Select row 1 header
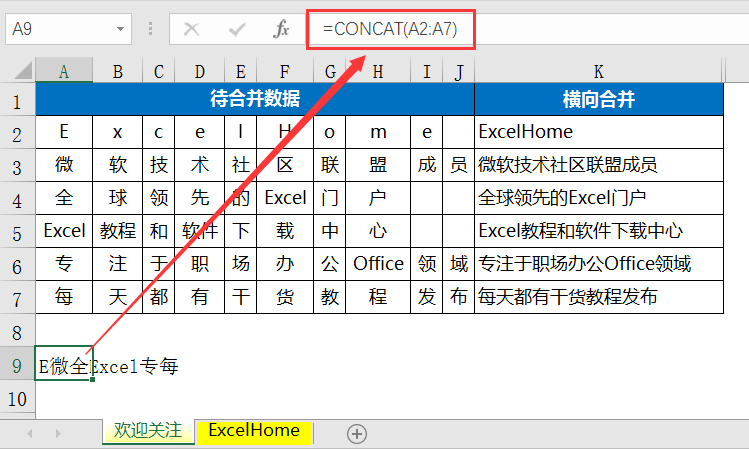This screenshot has height=449, width=749. [x=17, y=100]
